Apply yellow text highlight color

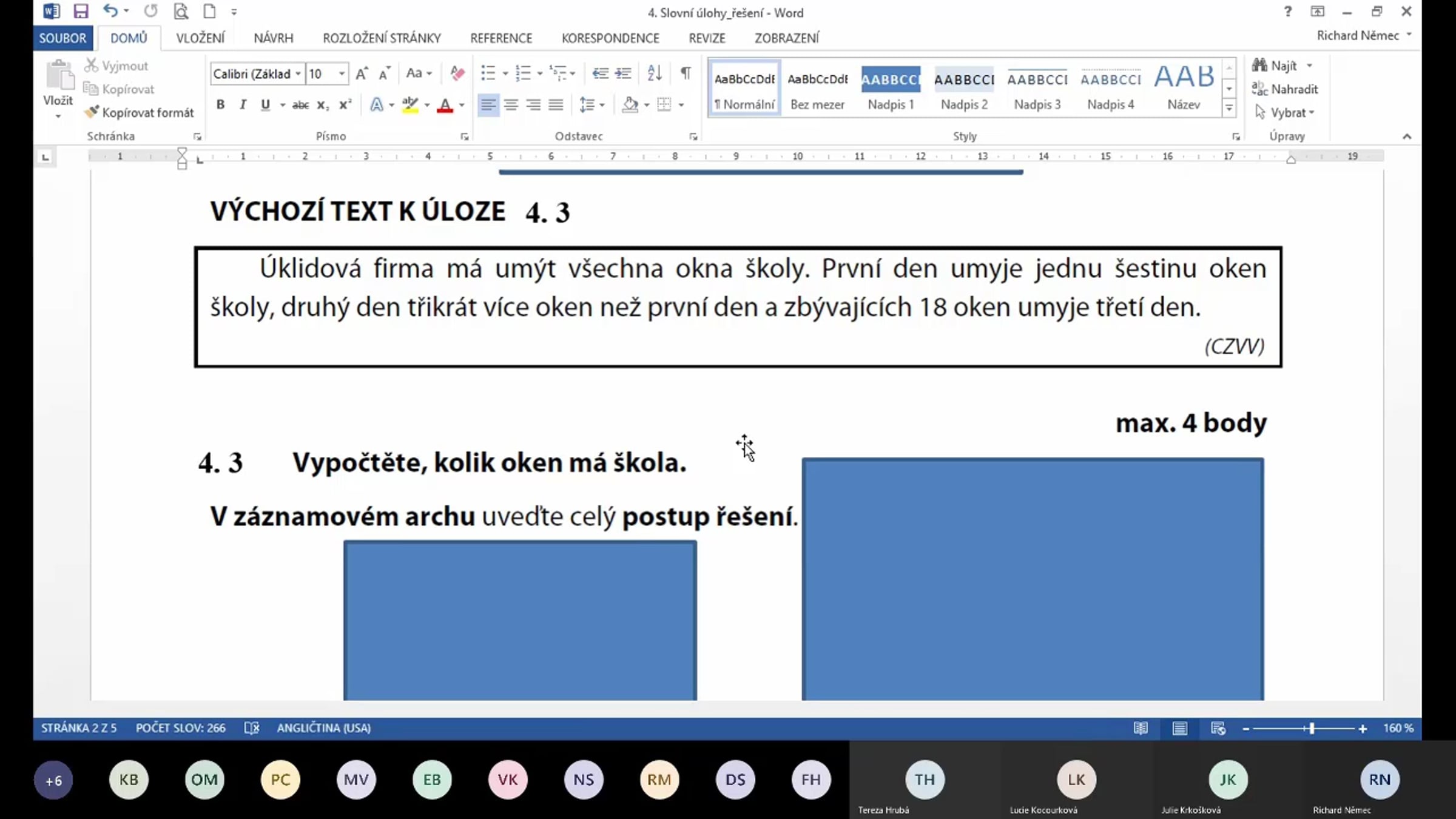point(411,105)
